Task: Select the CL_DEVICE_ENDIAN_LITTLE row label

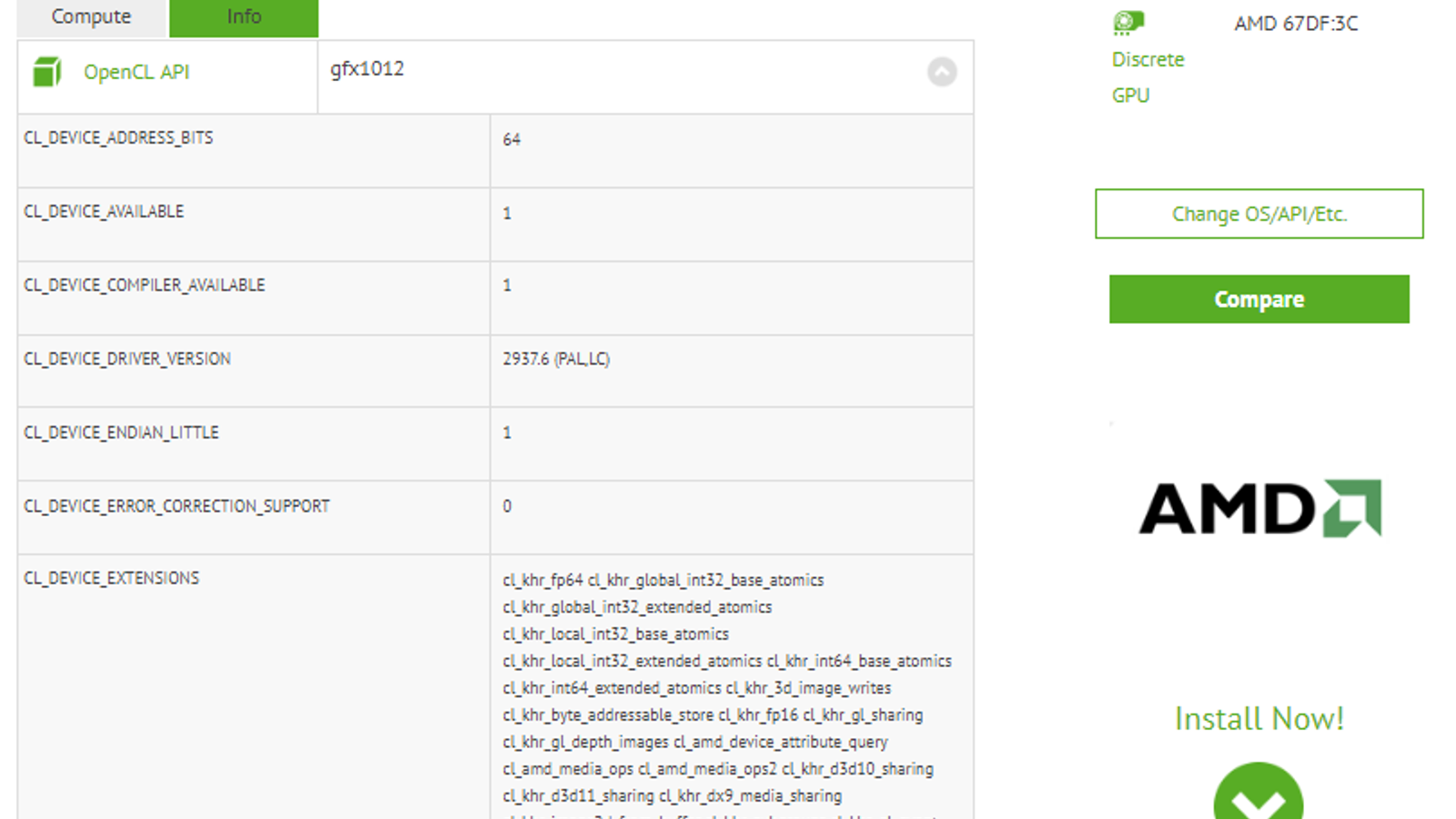Action: pos(121,433)
